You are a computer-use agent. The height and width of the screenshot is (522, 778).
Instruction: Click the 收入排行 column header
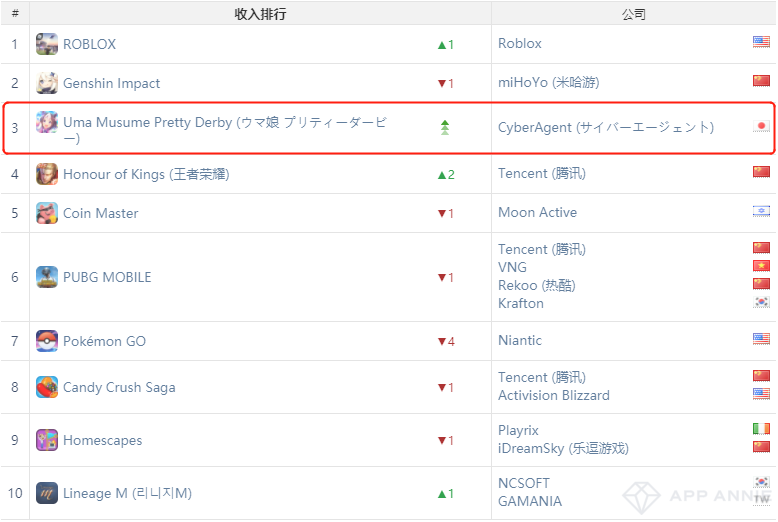(260, 14)
